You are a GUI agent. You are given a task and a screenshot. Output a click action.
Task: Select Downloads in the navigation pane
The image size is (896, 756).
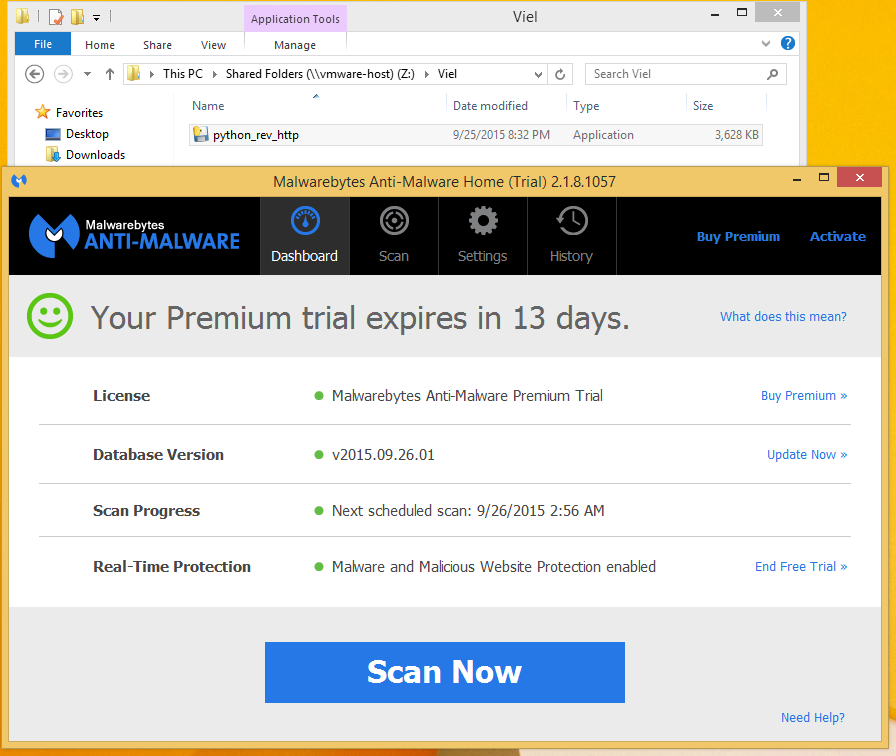click(95, 155)
